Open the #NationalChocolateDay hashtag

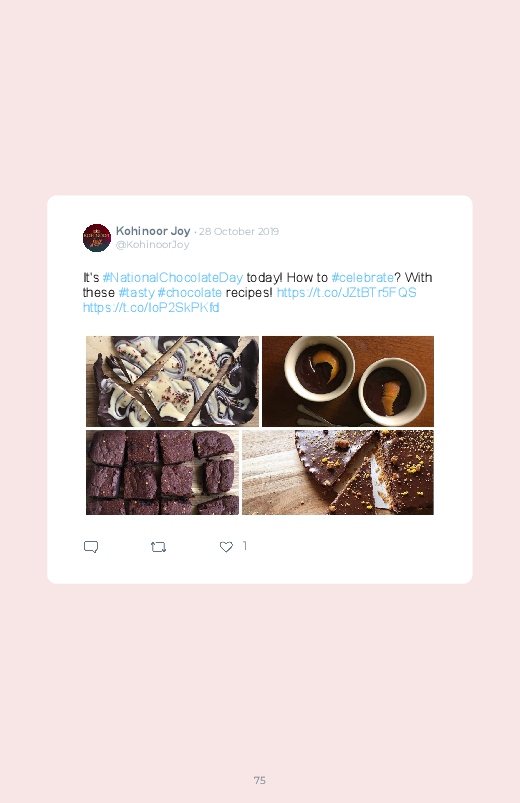coord(173,278)
